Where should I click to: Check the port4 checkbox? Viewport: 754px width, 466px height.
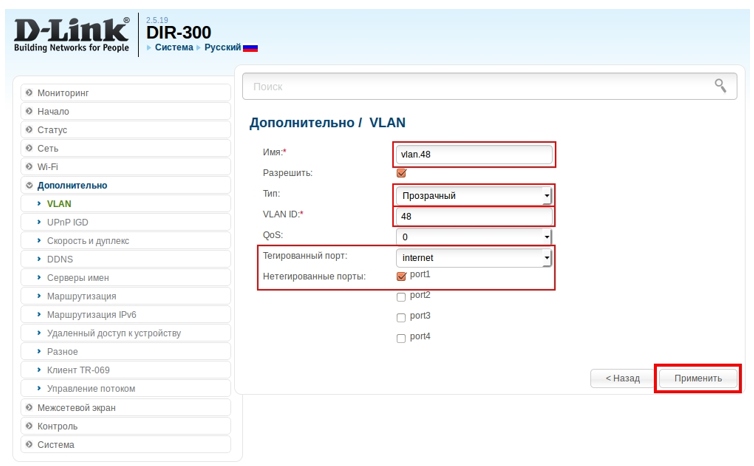(402, 338)
